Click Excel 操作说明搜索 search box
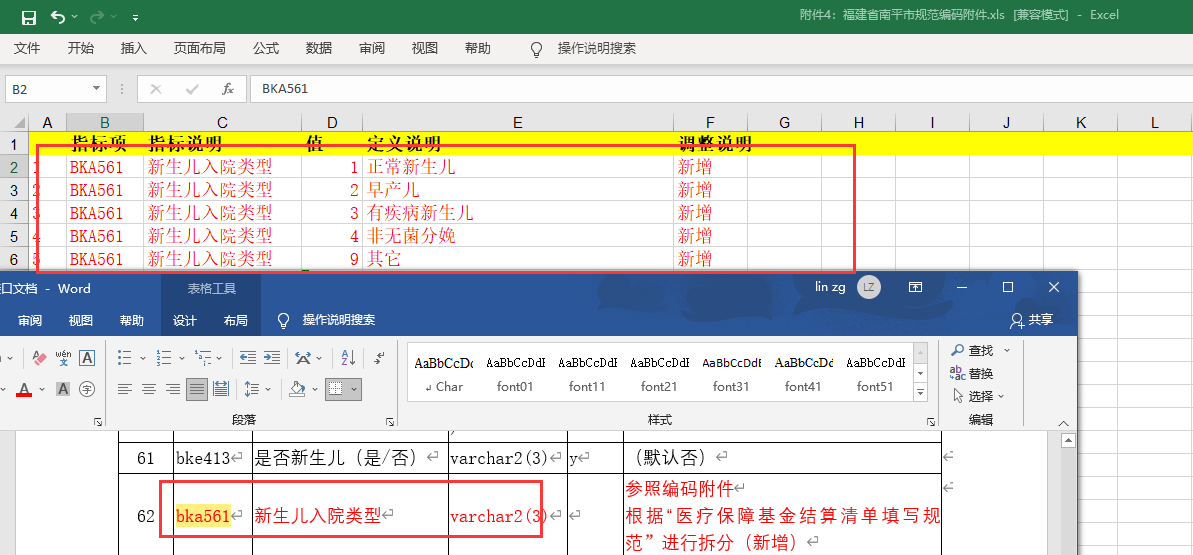The width and height of the screenshot is (1193, 555). pyautogui.click(x=596, y=48)
